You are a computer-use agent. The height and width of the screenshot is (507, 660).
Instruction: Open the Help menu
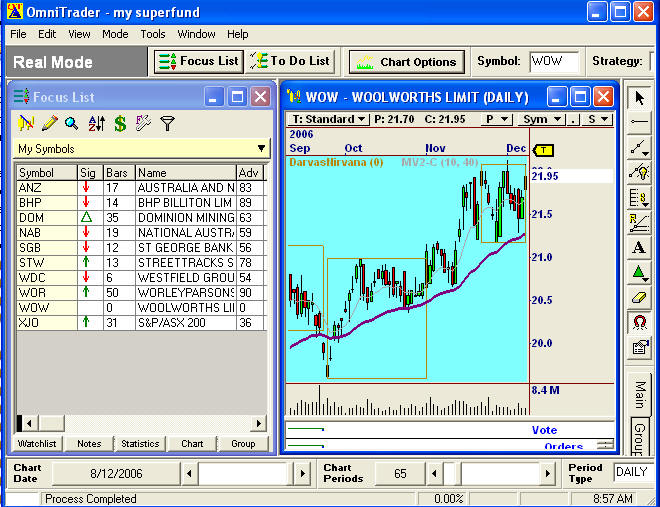pyautogui.click(x=237, y=34)
